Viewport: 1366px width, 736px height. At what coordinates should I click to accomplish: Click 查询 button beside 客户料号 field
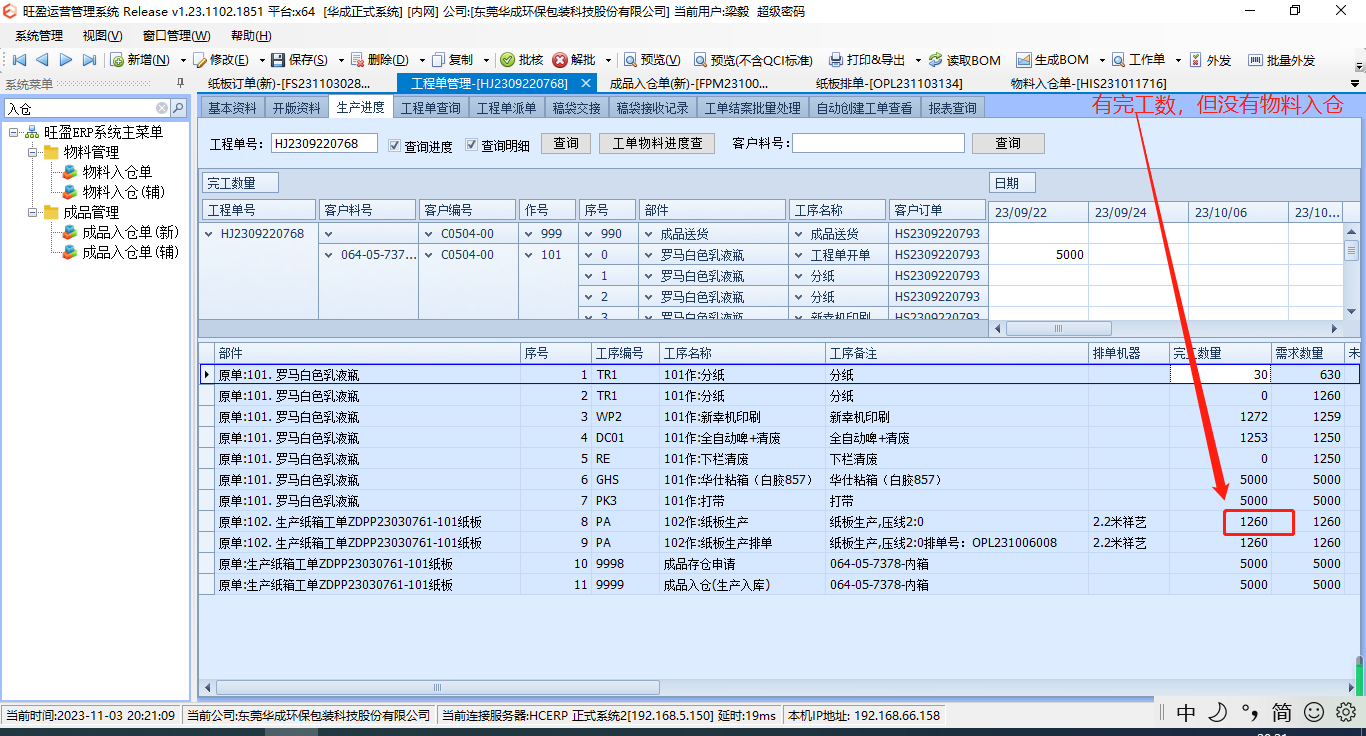pyautogui.click(x=1008, y=144)
